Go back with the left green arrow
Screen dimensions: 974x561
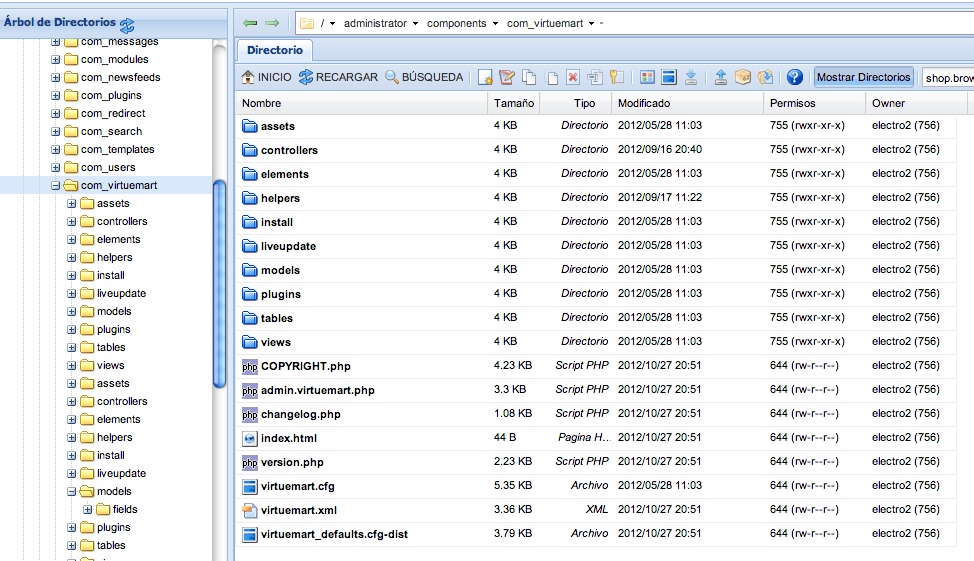tap(250, 23)
